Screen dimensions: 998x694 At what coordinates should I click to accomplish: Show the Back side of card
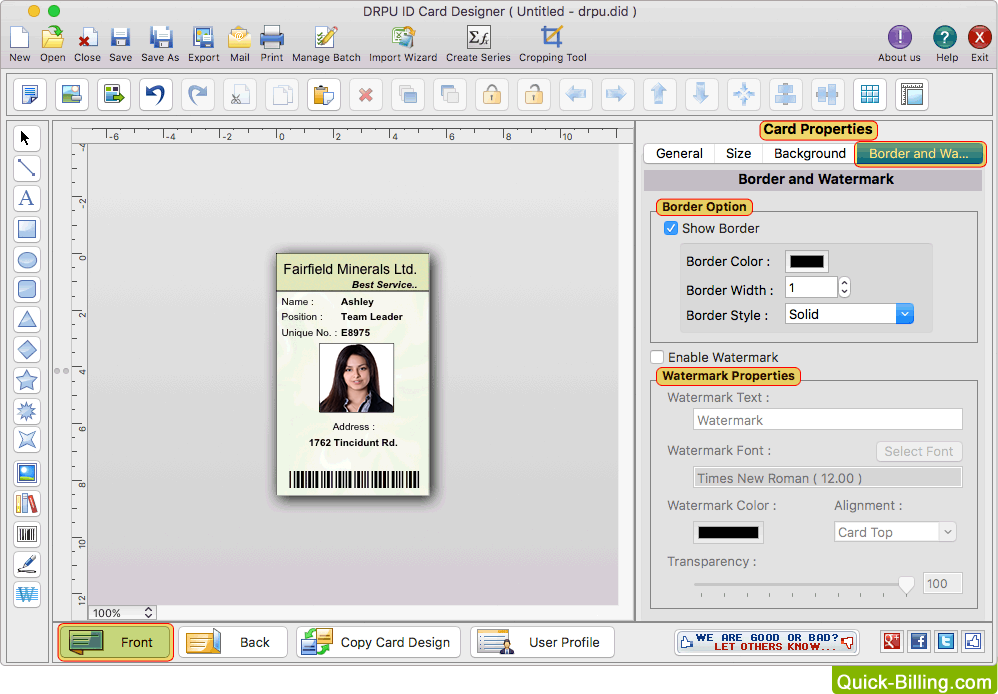tap(233, 642)
